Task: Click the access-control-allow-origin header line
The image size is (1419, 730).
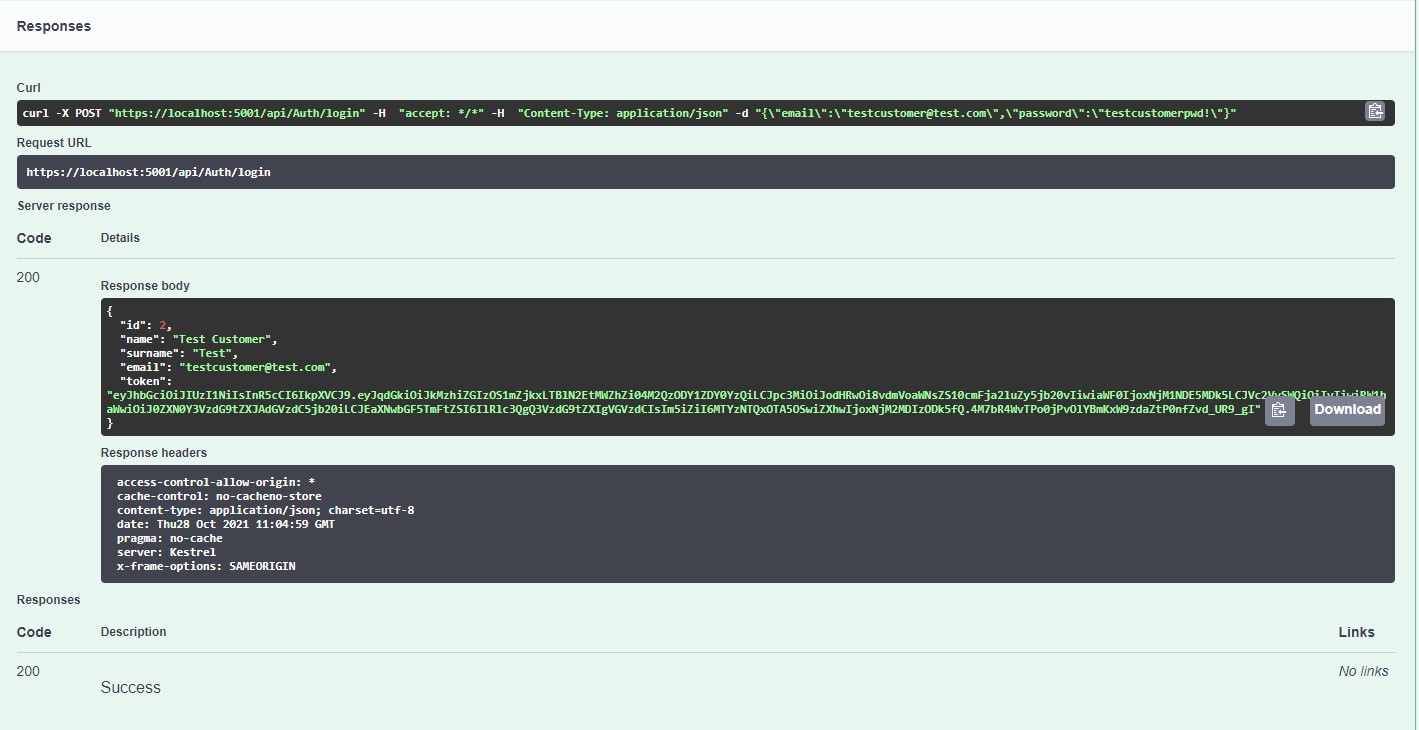Action: click(216, 482)
